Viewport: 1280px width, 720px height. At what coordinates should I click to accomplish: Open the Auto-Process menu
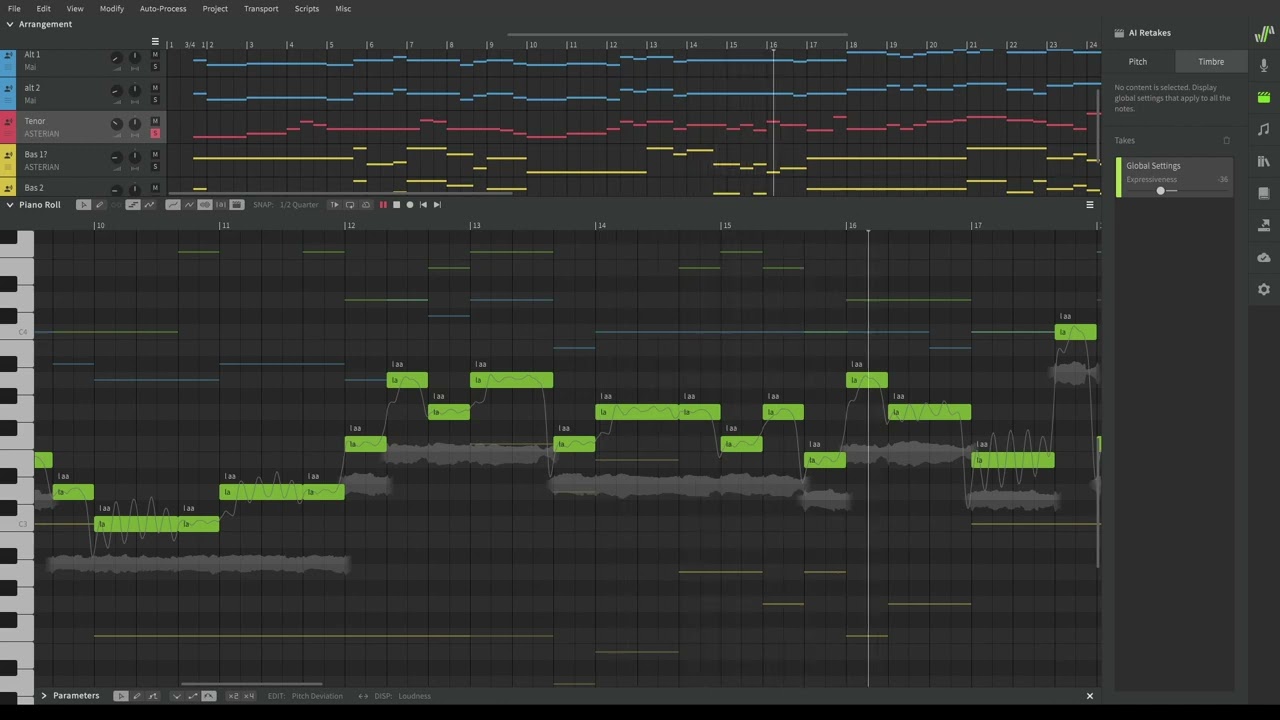tap(163, 9)
